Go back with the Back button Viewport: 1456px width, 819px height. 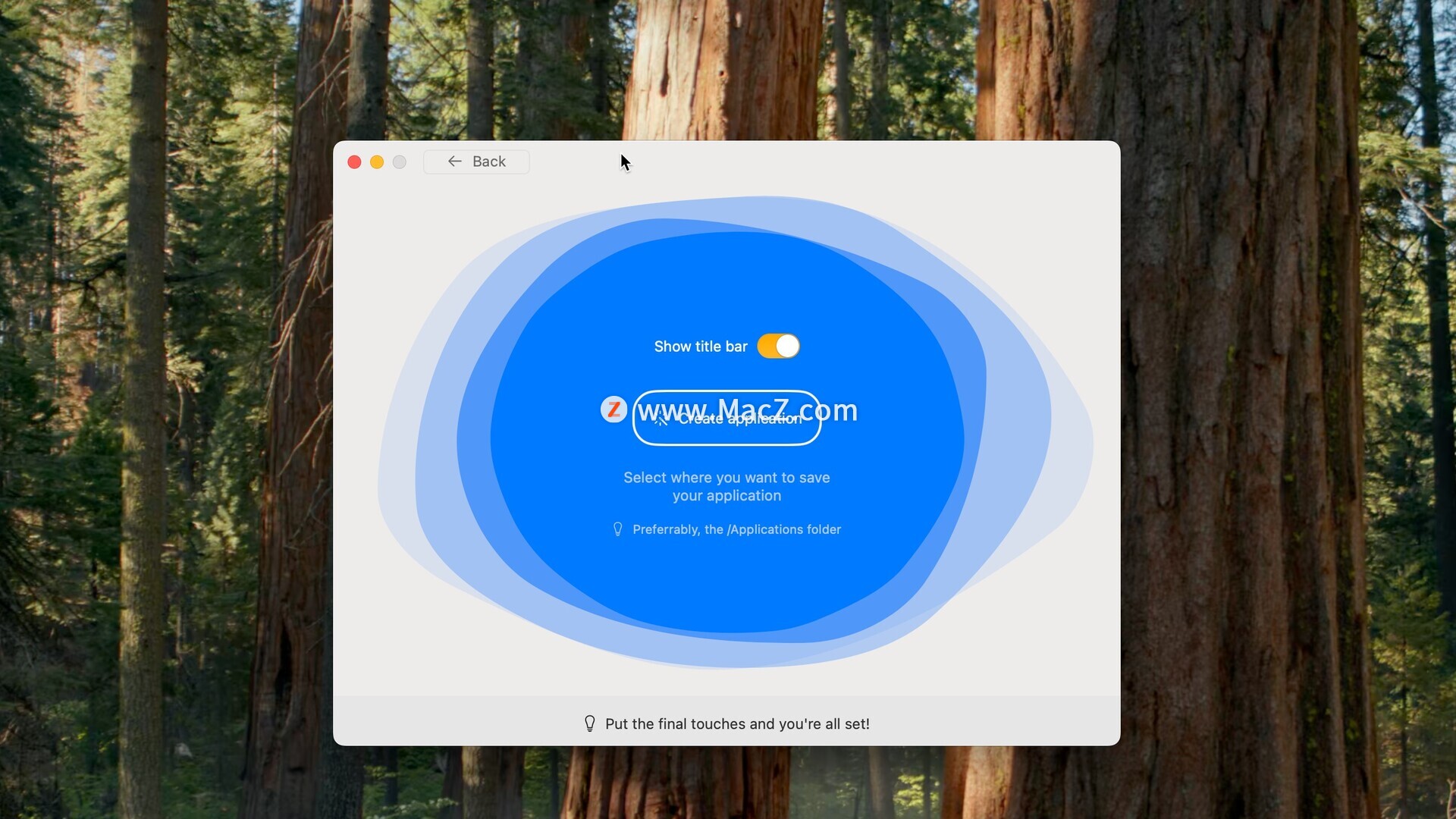476,162
